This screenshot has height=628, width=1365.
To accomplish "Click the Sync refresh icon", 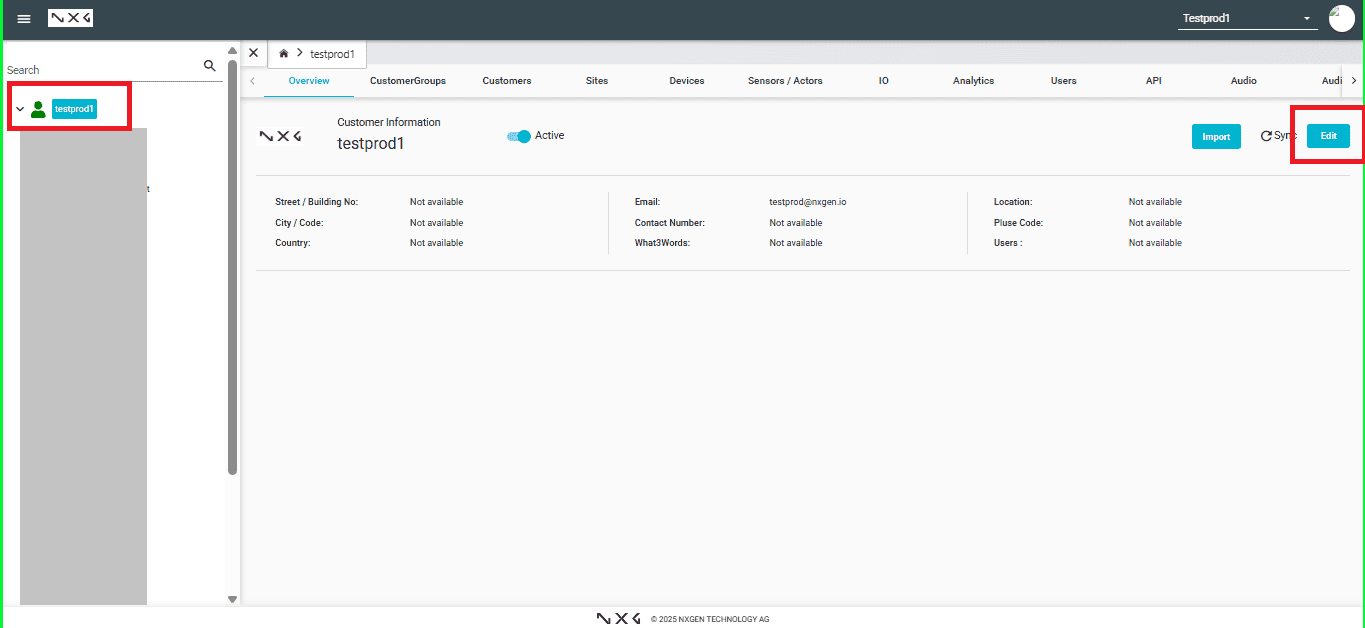I will (x=1266, y=136).
